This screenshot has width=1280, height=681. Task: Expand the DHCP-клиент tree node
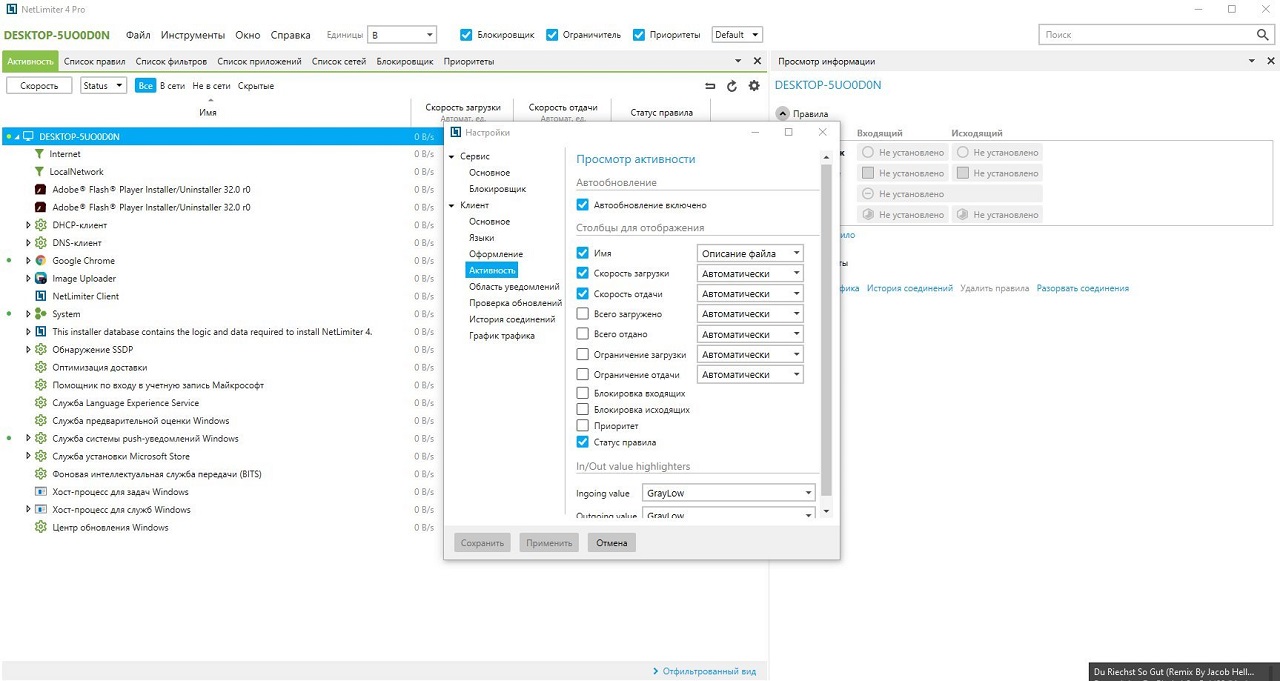(29, 225)
